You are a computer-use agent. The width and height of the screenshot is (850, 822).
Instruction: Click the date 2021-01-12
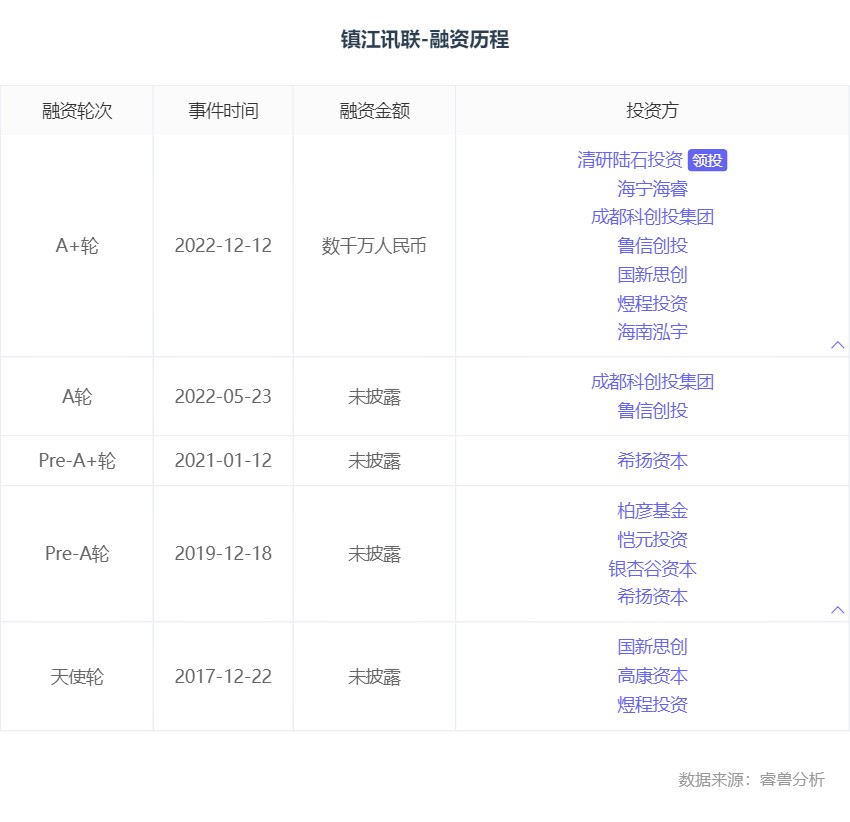(223, 461)
